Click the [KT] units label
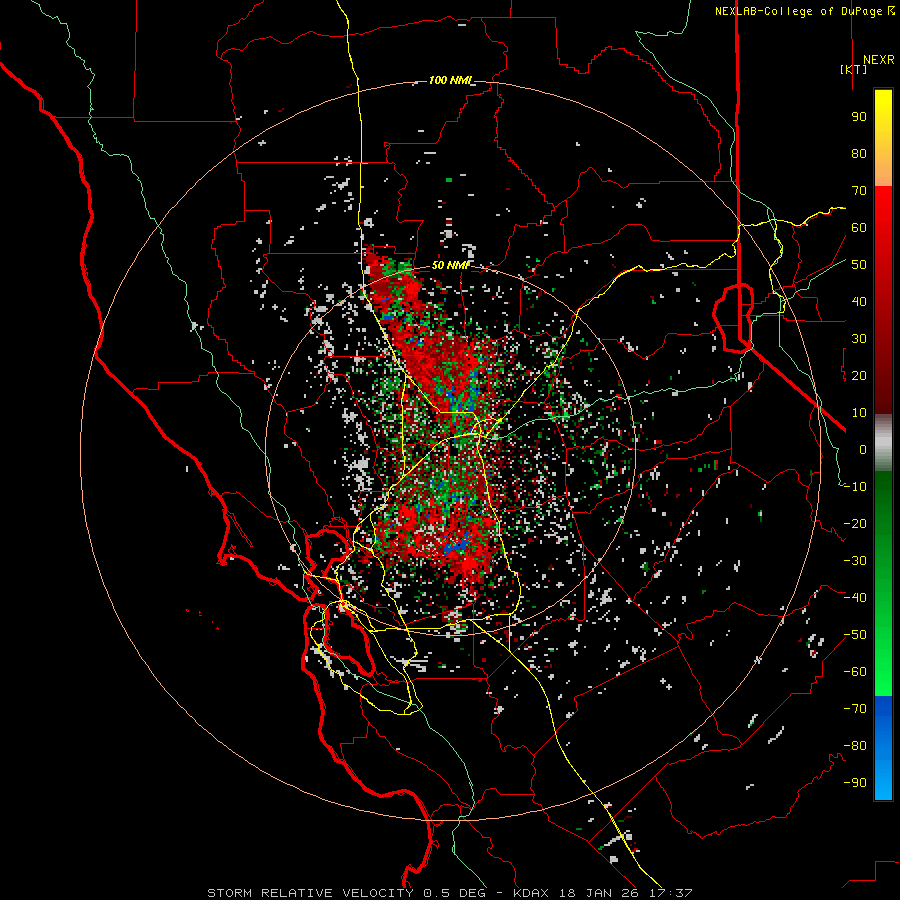 point(854,69)
